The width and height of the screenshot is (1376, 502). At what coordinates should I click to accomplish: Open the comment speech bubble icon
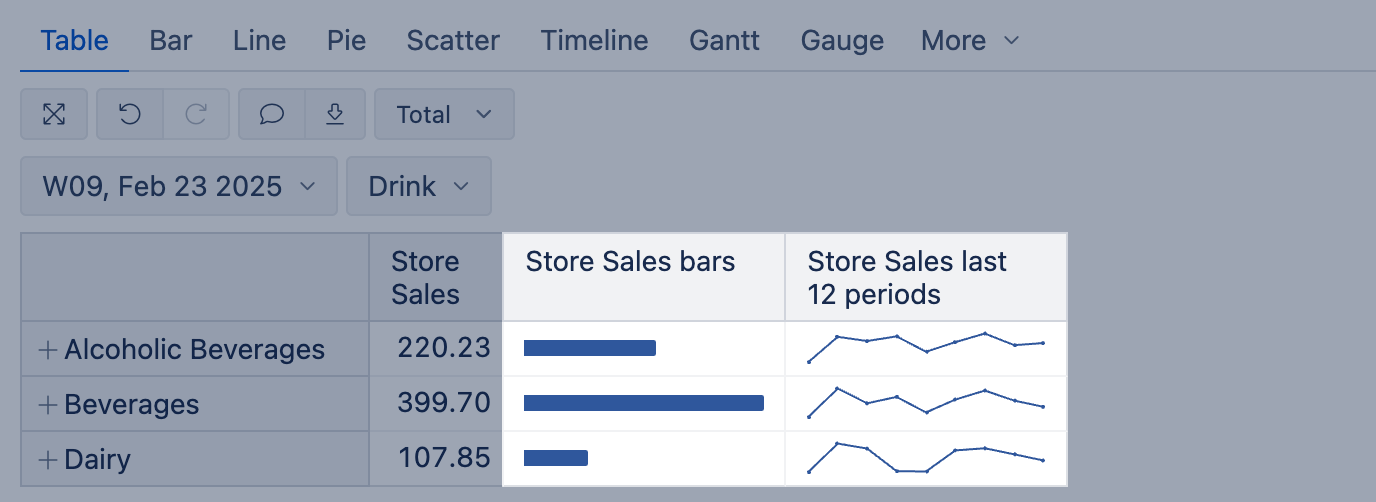tap(271, 115)
